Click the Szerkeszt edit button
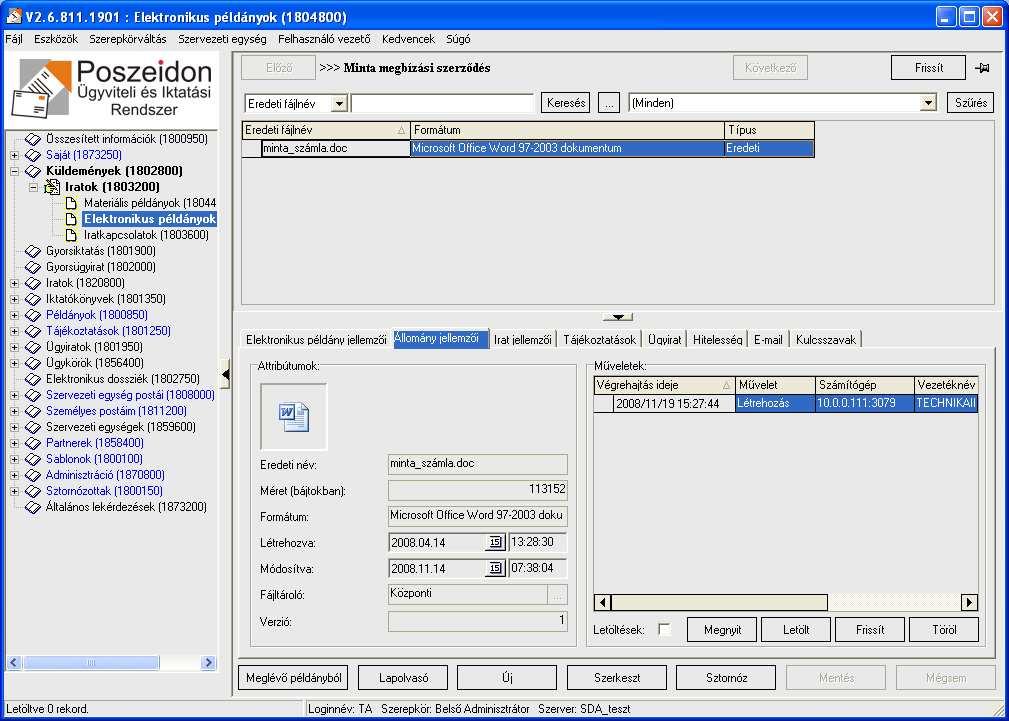The width and height of the screenshot is (1009, 721). 617,678
